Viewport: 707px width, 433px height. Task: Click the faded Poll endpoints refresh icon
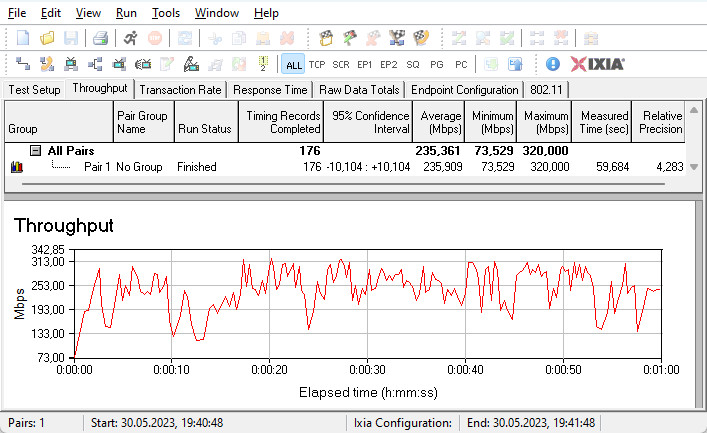point(185,38)
